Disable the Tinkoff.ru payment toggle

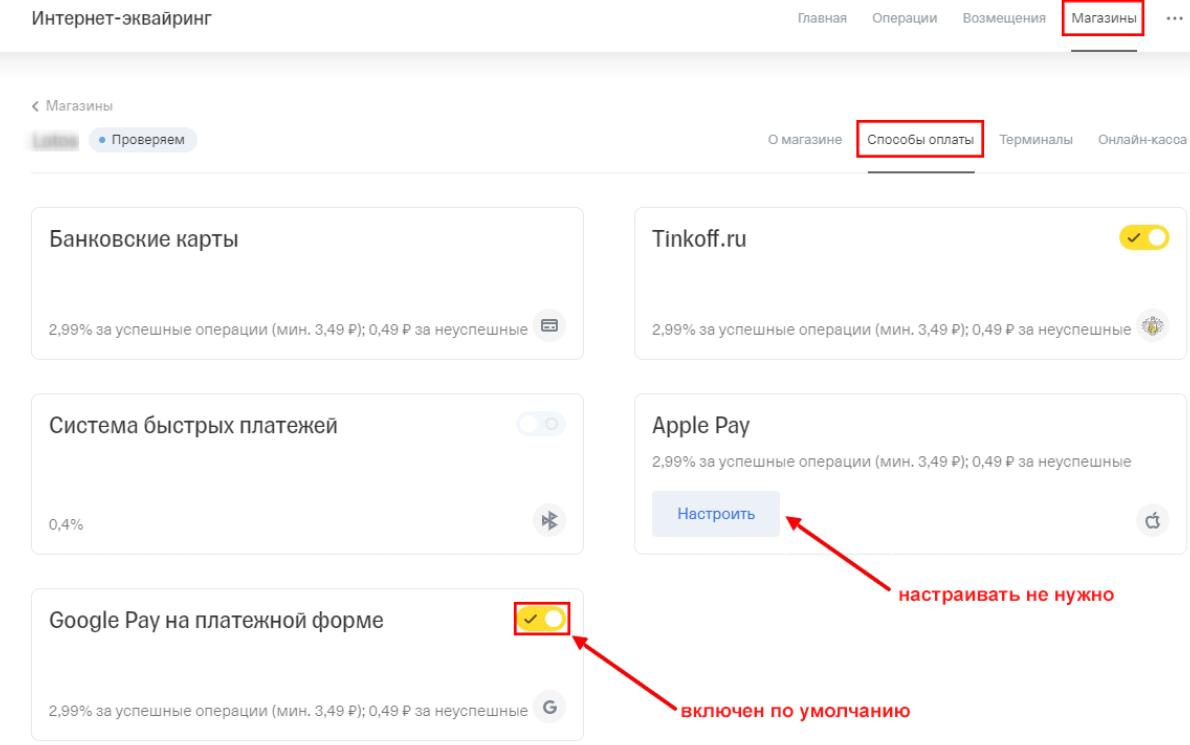pyautogui.click(x=1144, y=237)
